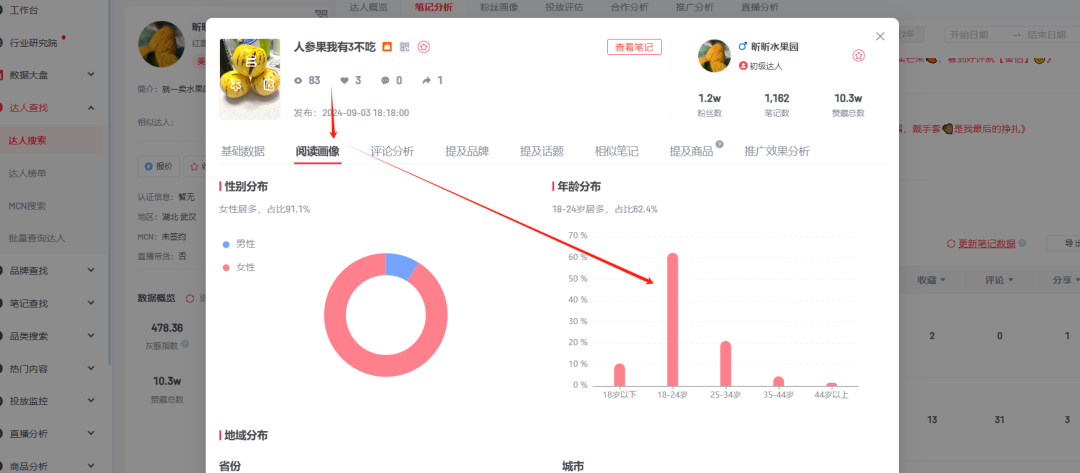The image size is (1080, 473).
Task: Click the 18-24岁 age bar
Action: pyautogui.click(x=672, y=319)
